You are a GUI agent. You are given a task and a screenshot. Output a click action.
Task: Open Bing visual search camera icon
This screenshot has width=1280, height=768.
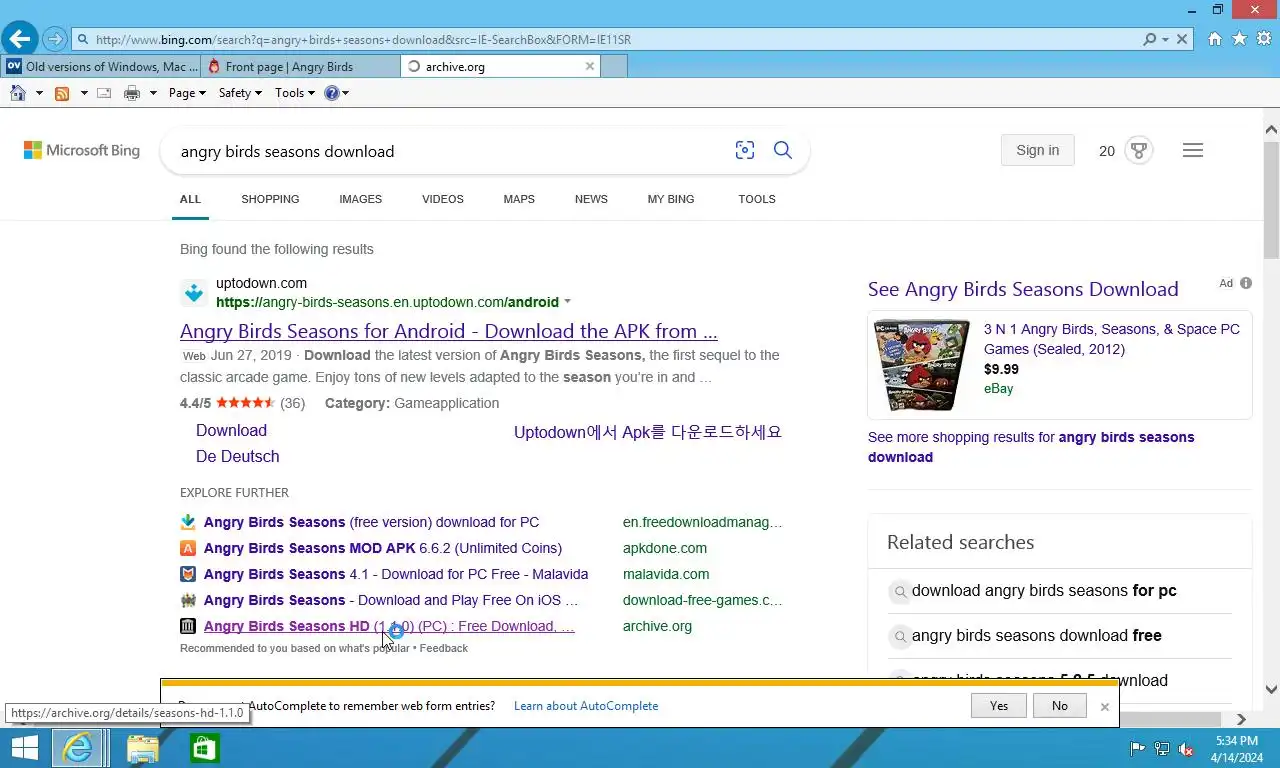[x=745, y=150]
